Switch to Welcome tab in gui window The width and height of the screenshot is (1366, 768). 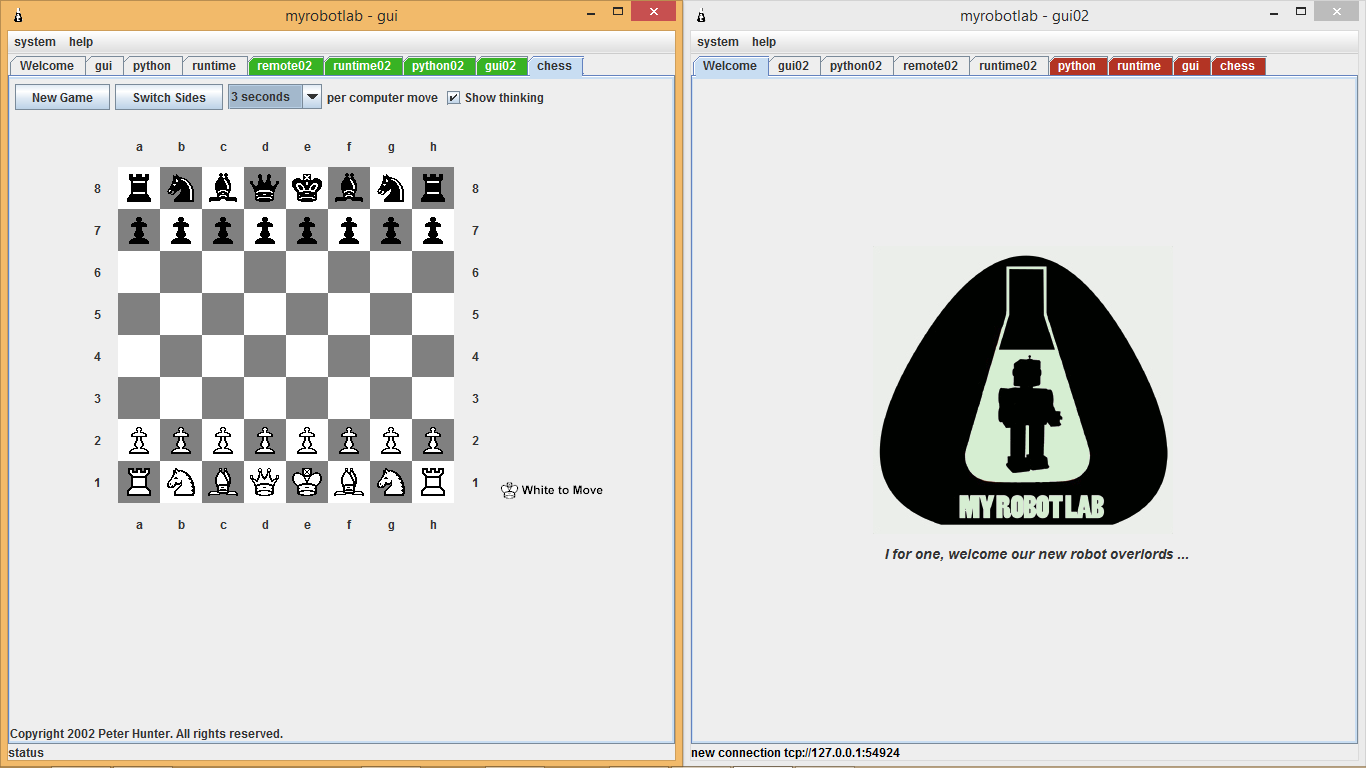click(x=47, y=66)
